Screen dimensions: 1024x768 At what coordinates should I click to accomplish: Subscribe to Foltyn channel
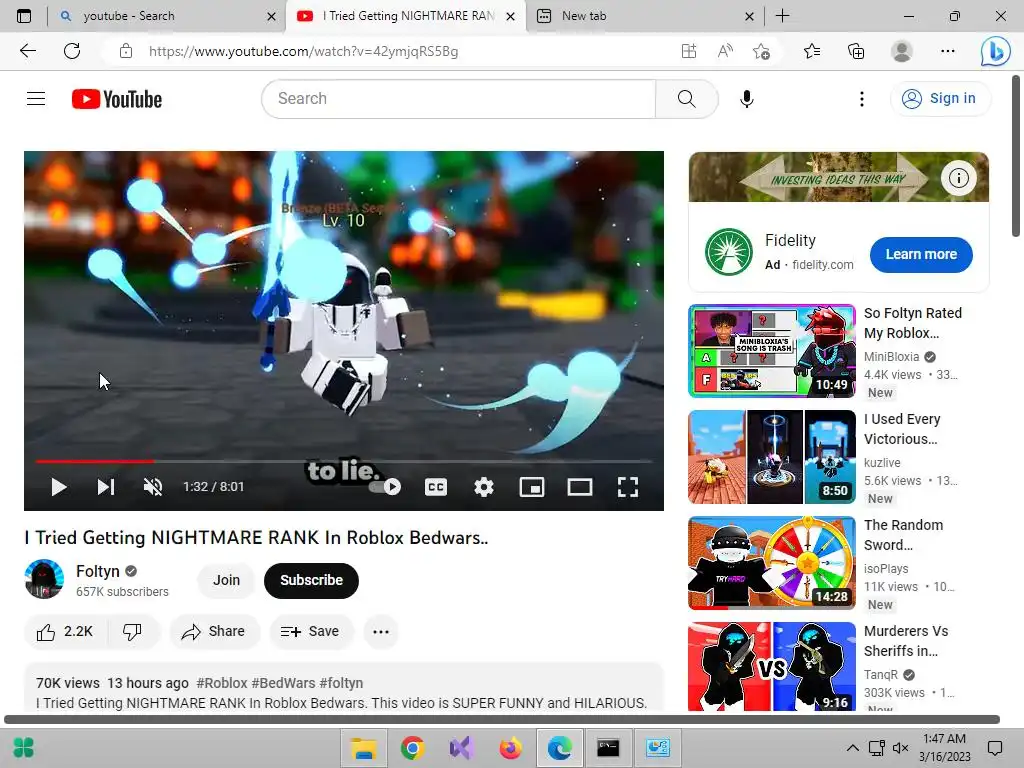312,580
